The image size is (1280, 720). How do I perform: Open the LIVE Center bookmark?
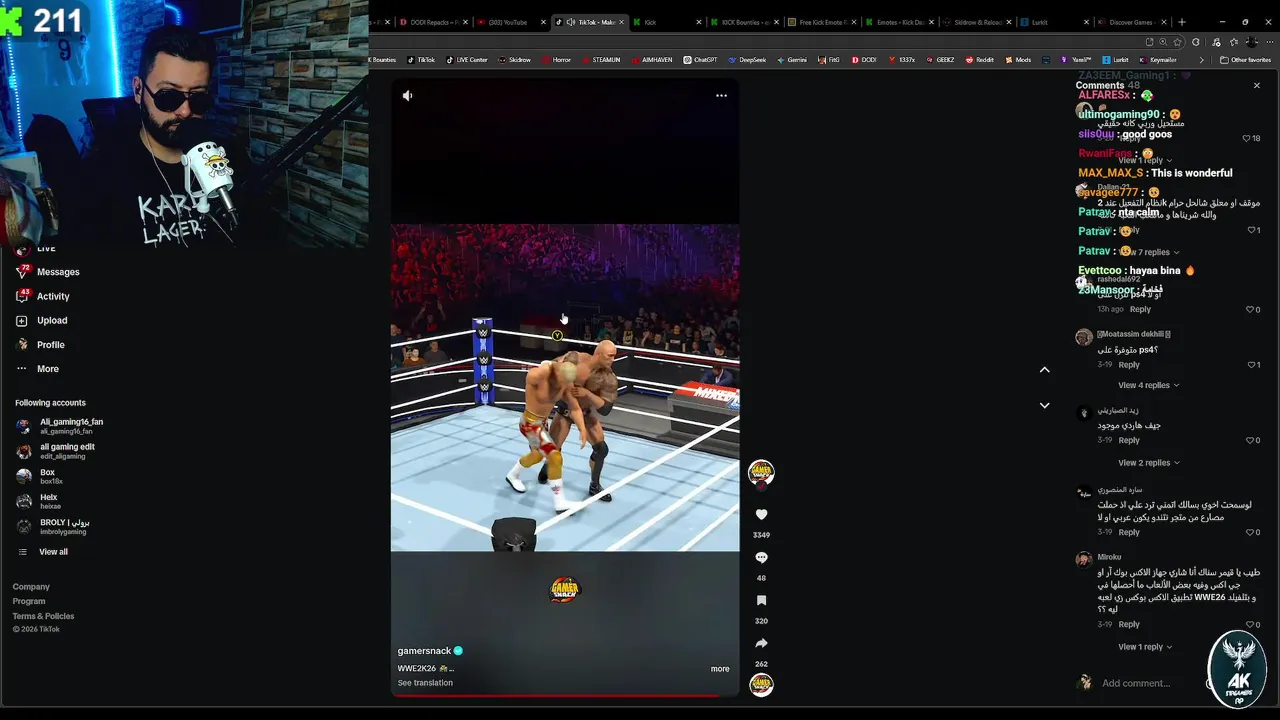click(x=467, y=60)
